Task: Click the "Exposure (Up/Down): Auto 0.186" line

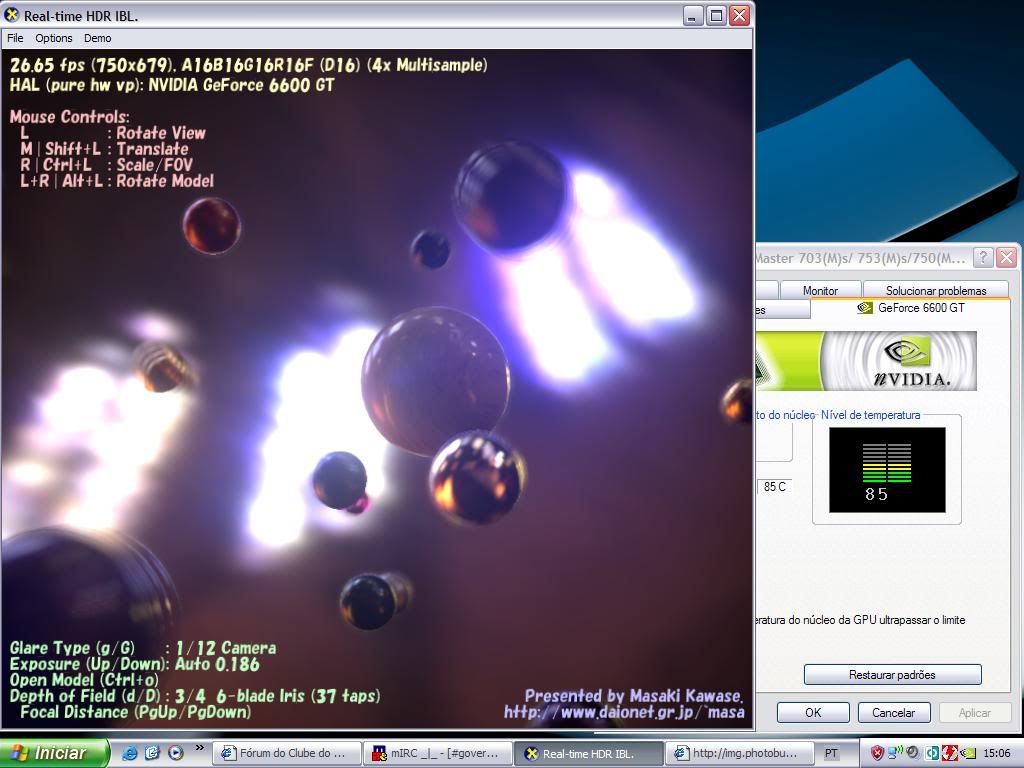Action: pyautogui.click(x=135, y=664)
